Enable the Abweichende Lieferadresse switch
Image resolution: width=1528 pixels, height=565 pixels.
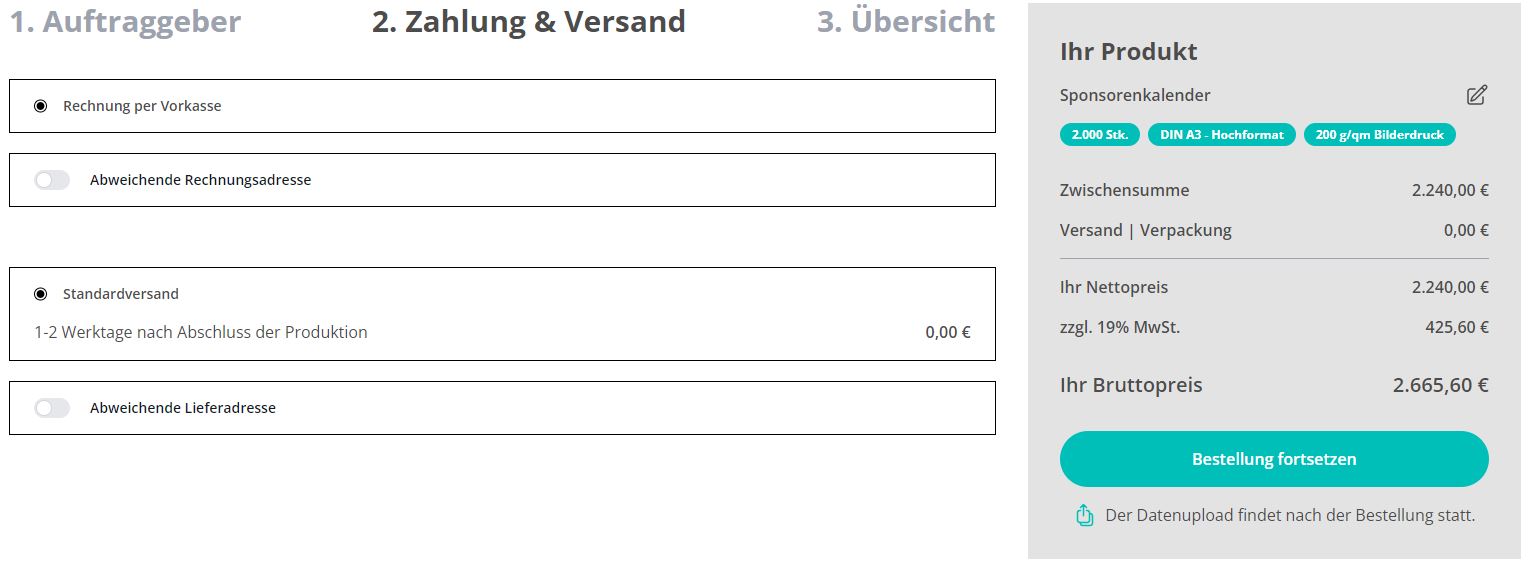(52, 408)
